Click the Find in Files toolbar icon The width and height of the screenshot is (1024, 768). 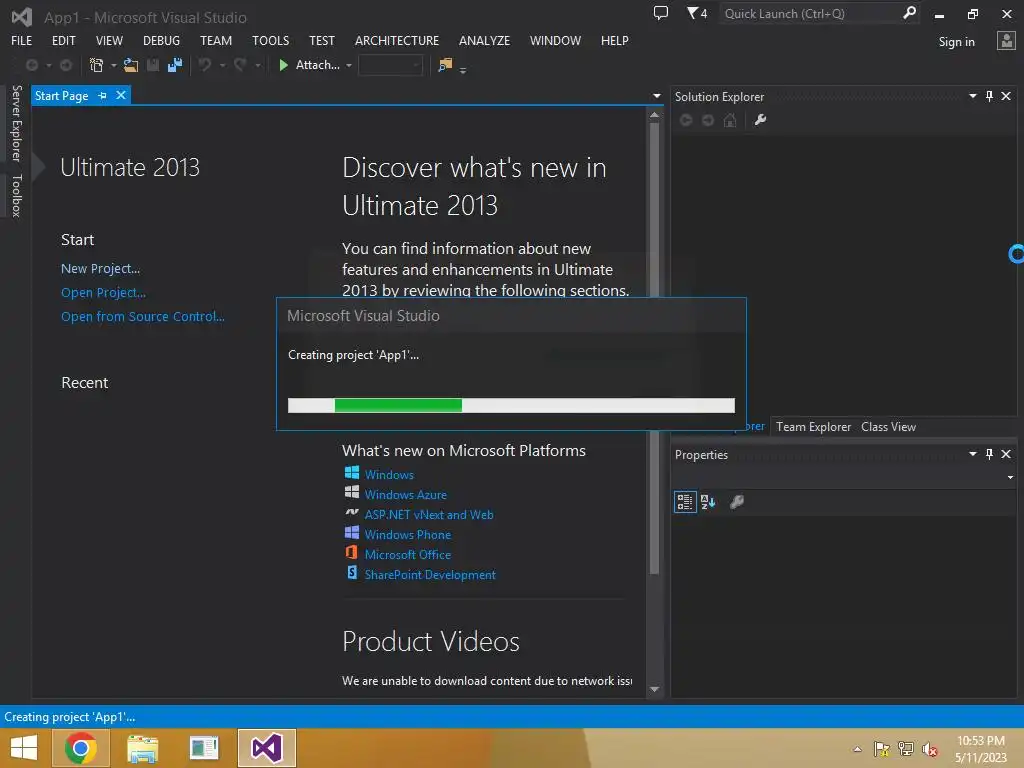point(445,65)
